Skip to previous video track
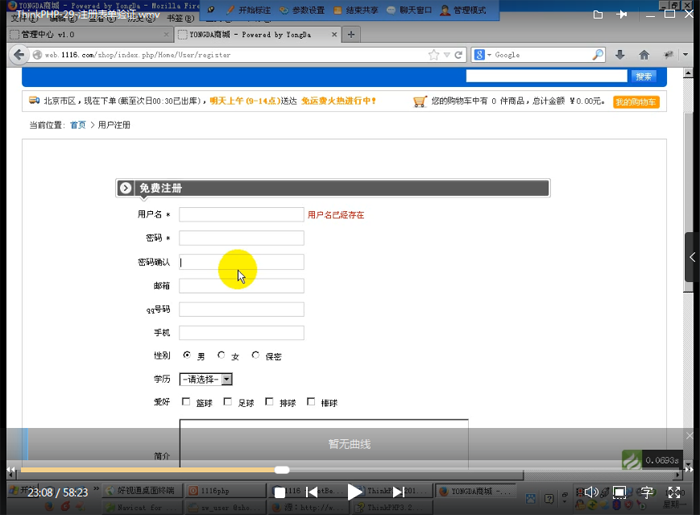700x515 pixels. 312,492
